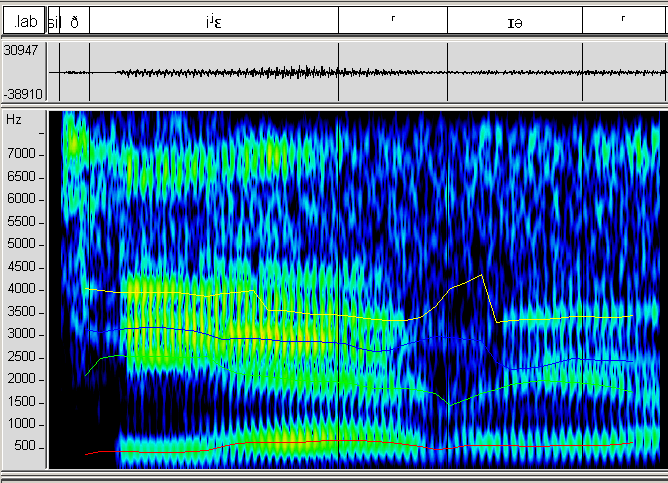The height and width of the screenshot is (483, 668).
Task: Click the green formant track dip
Action: pyautogui.click(x=450, y=405)
